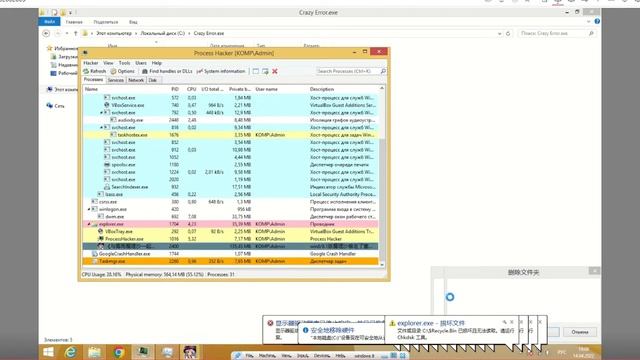Click the ProcessHacker.exe process icon
The height and width of the screenshot is (360, 640).
pyautogui.click(x=100, y=238)
